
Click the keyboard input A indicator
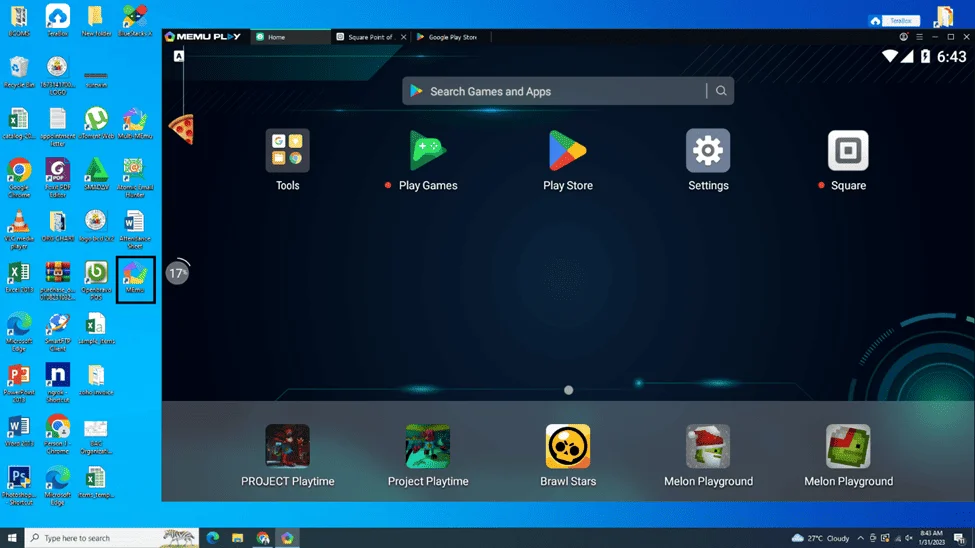[178, 56]
